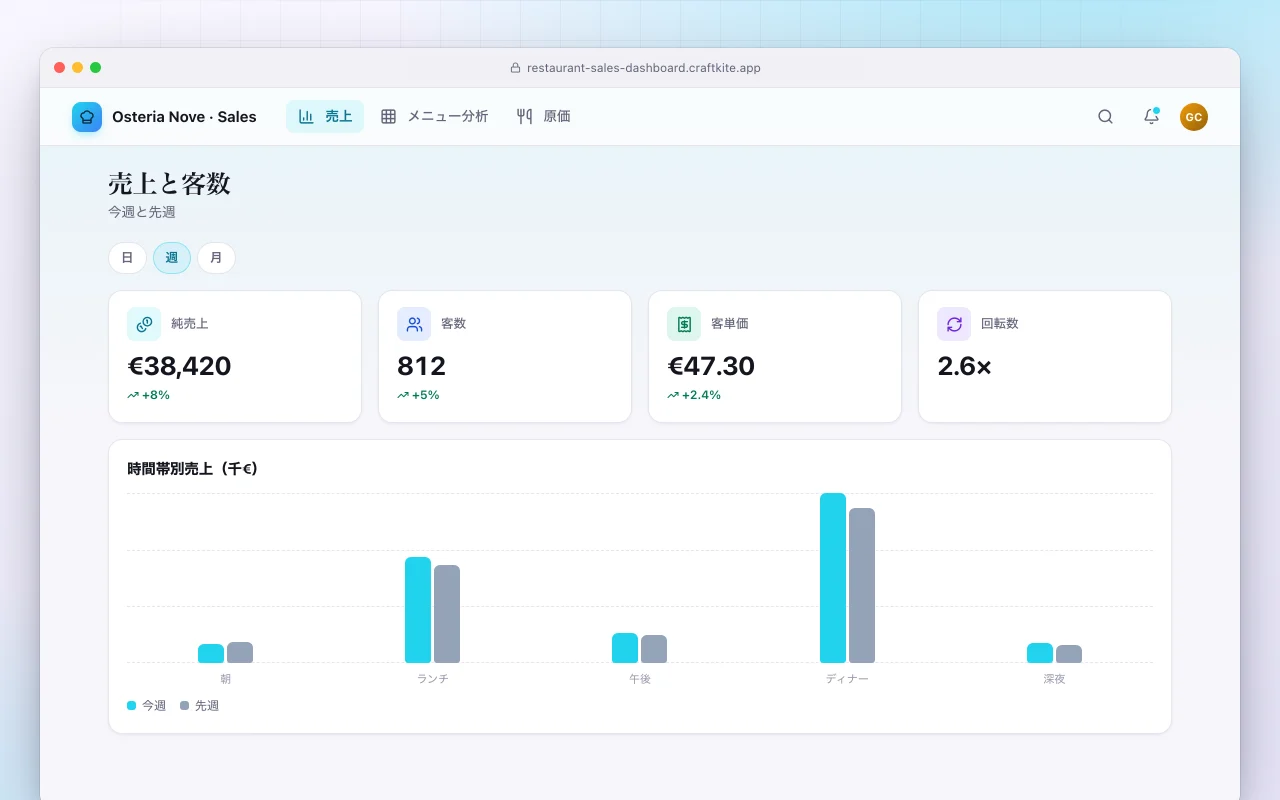Open the 原価 tab

tap(543, 117)
